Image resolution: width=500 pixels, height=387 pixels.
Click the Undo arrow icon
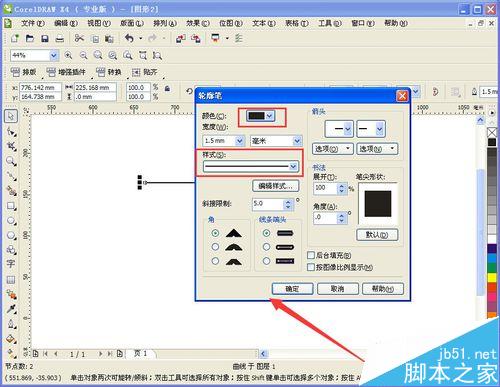[129, 38]
